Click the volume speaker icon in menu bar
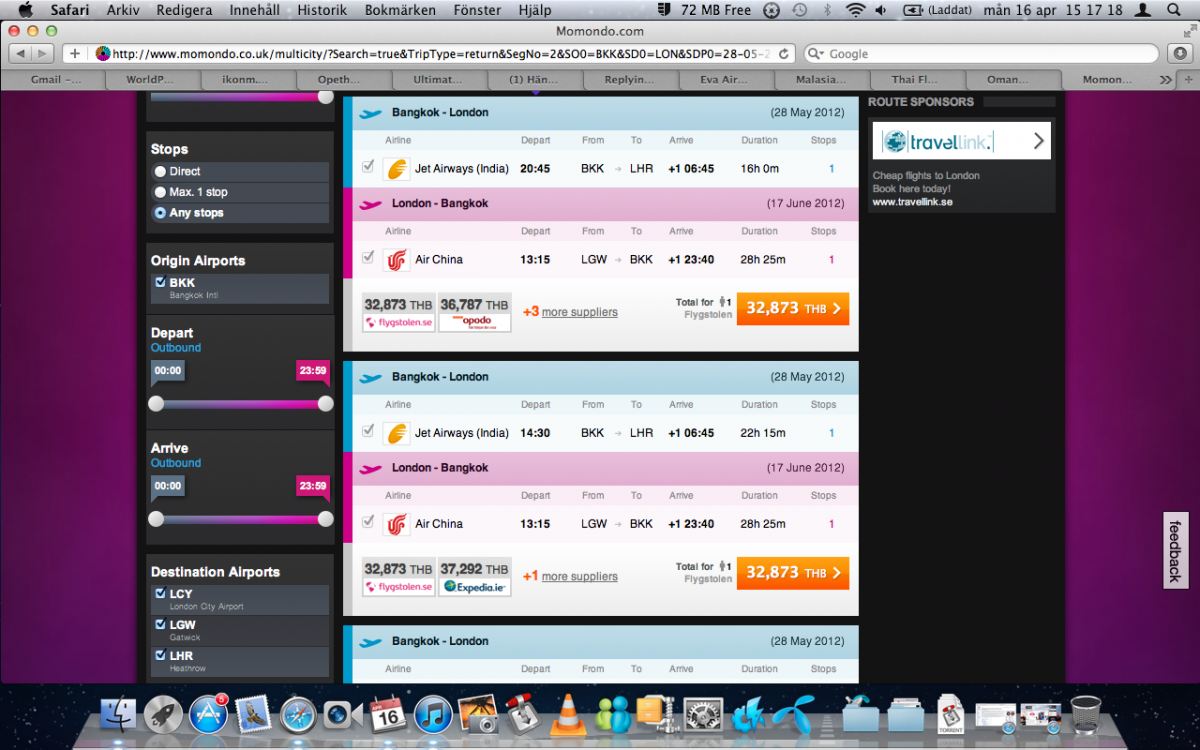 pos(881,10)
